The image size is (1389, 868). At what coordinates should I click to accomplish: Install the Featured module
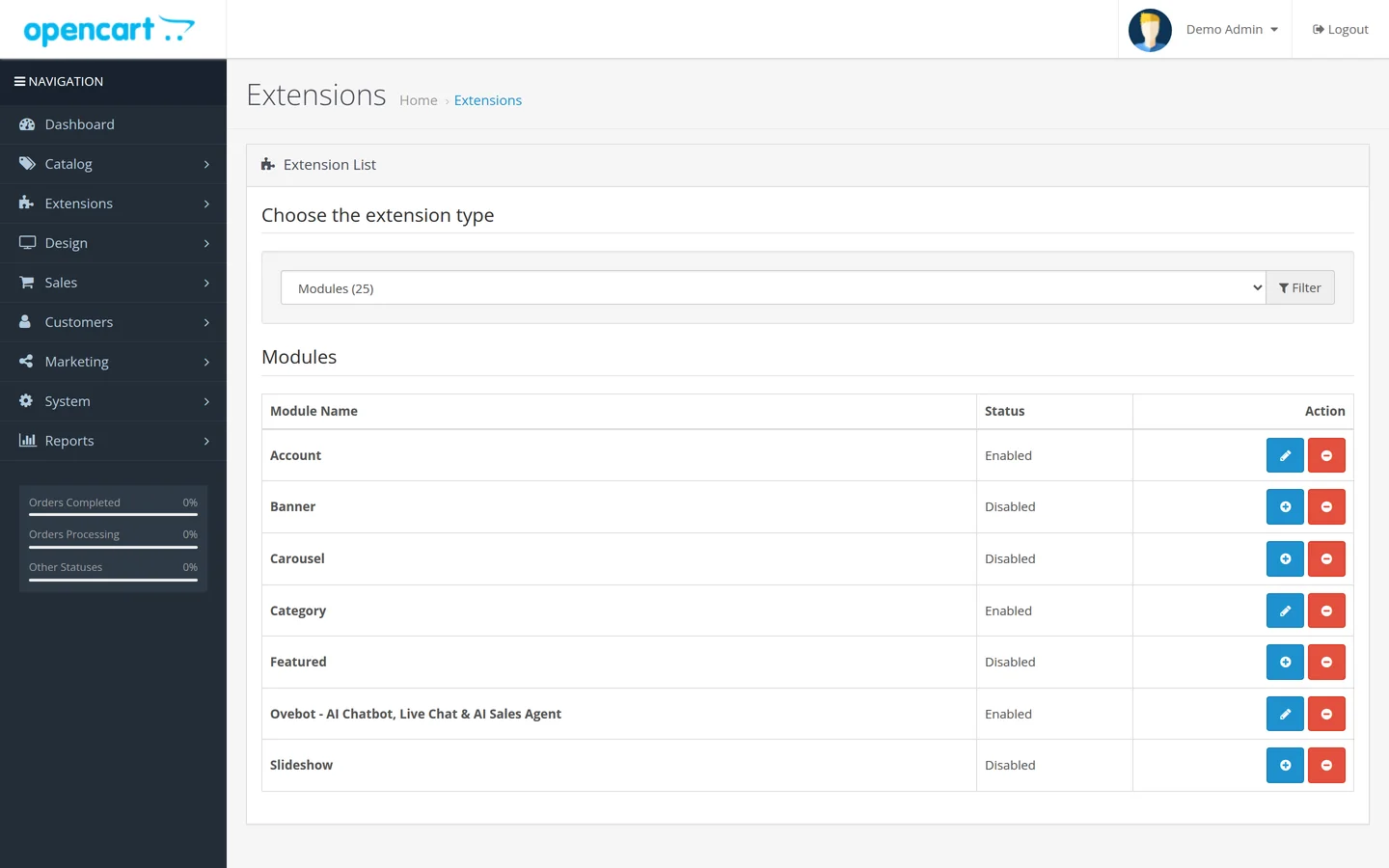click(1285, 662)
